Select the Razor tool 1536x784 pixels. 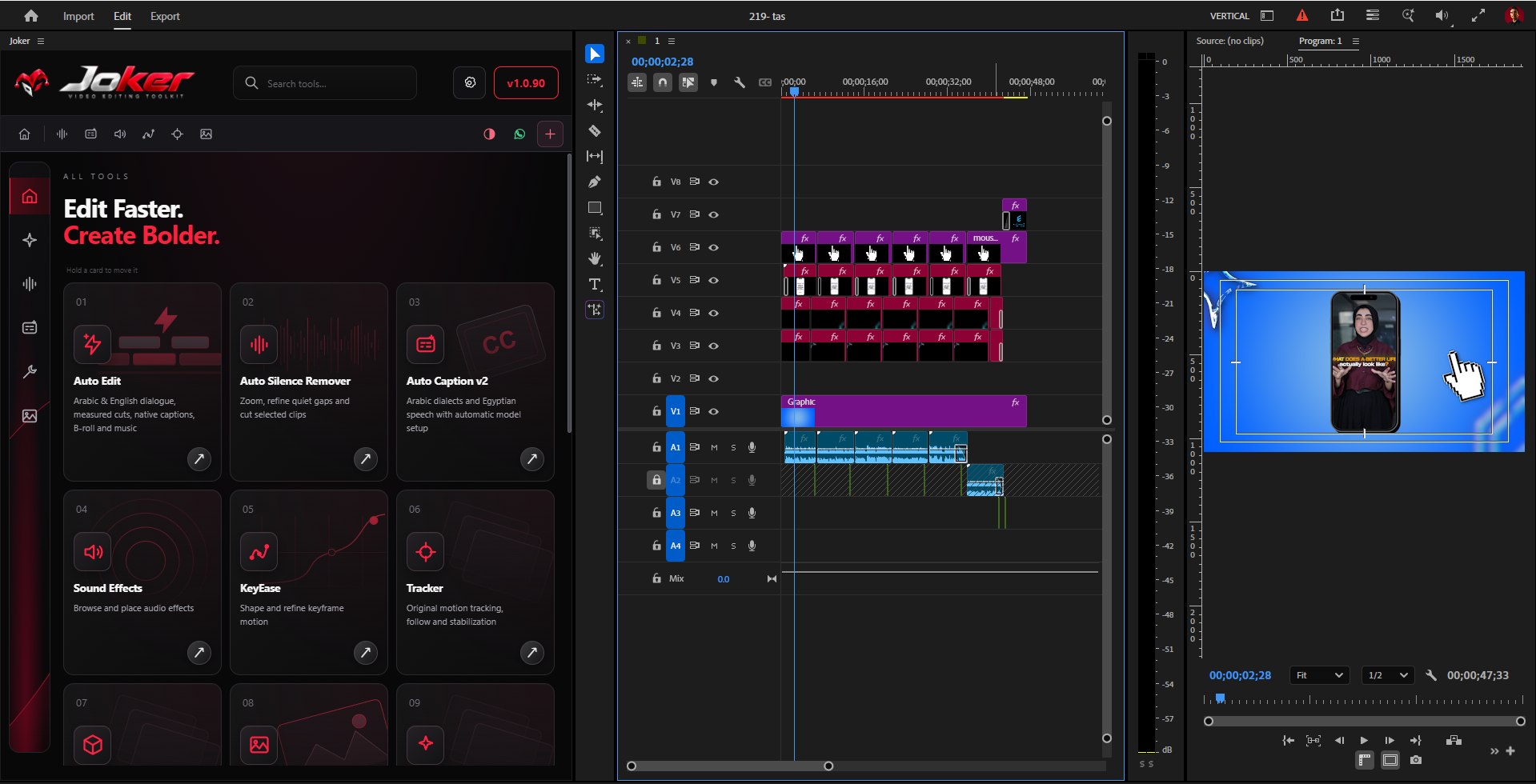tap(595, 130)
